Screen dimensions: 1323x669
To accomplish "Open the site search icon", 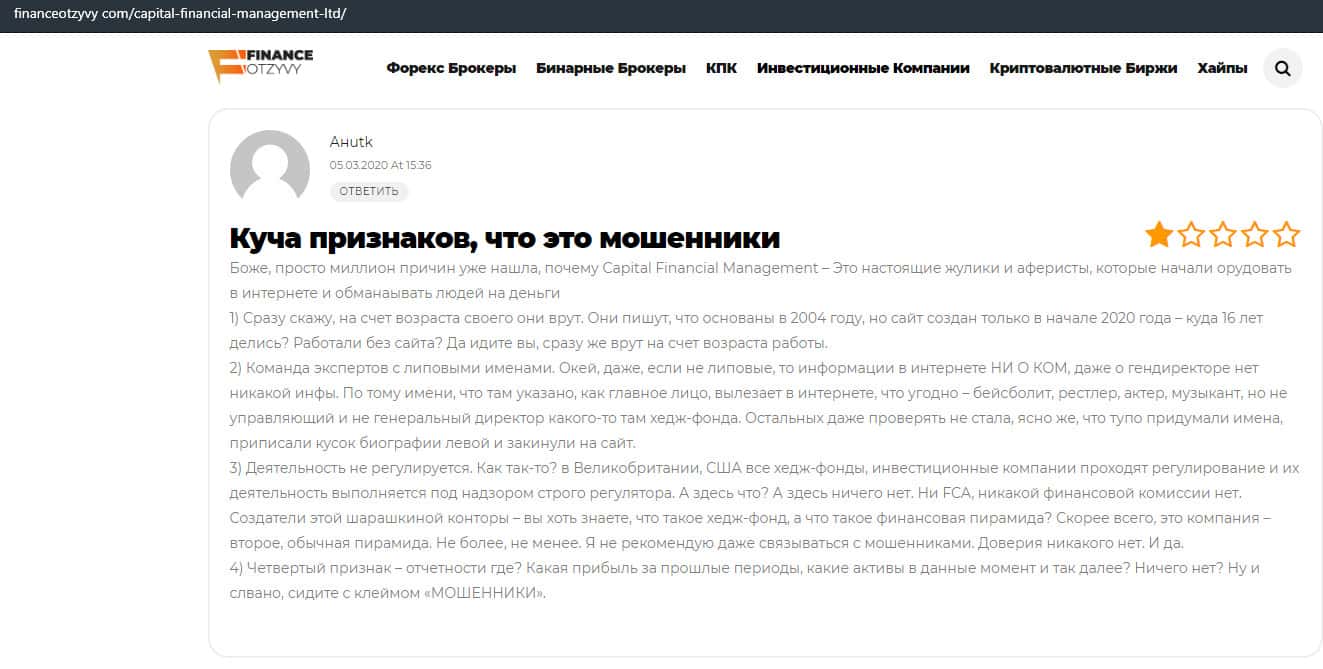I will click(1283, 68).
